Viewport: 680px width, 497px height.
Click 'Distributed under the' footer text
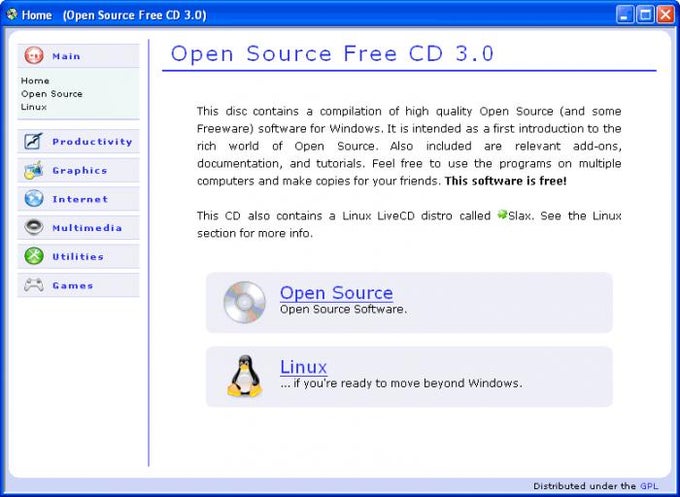point(585,486)
